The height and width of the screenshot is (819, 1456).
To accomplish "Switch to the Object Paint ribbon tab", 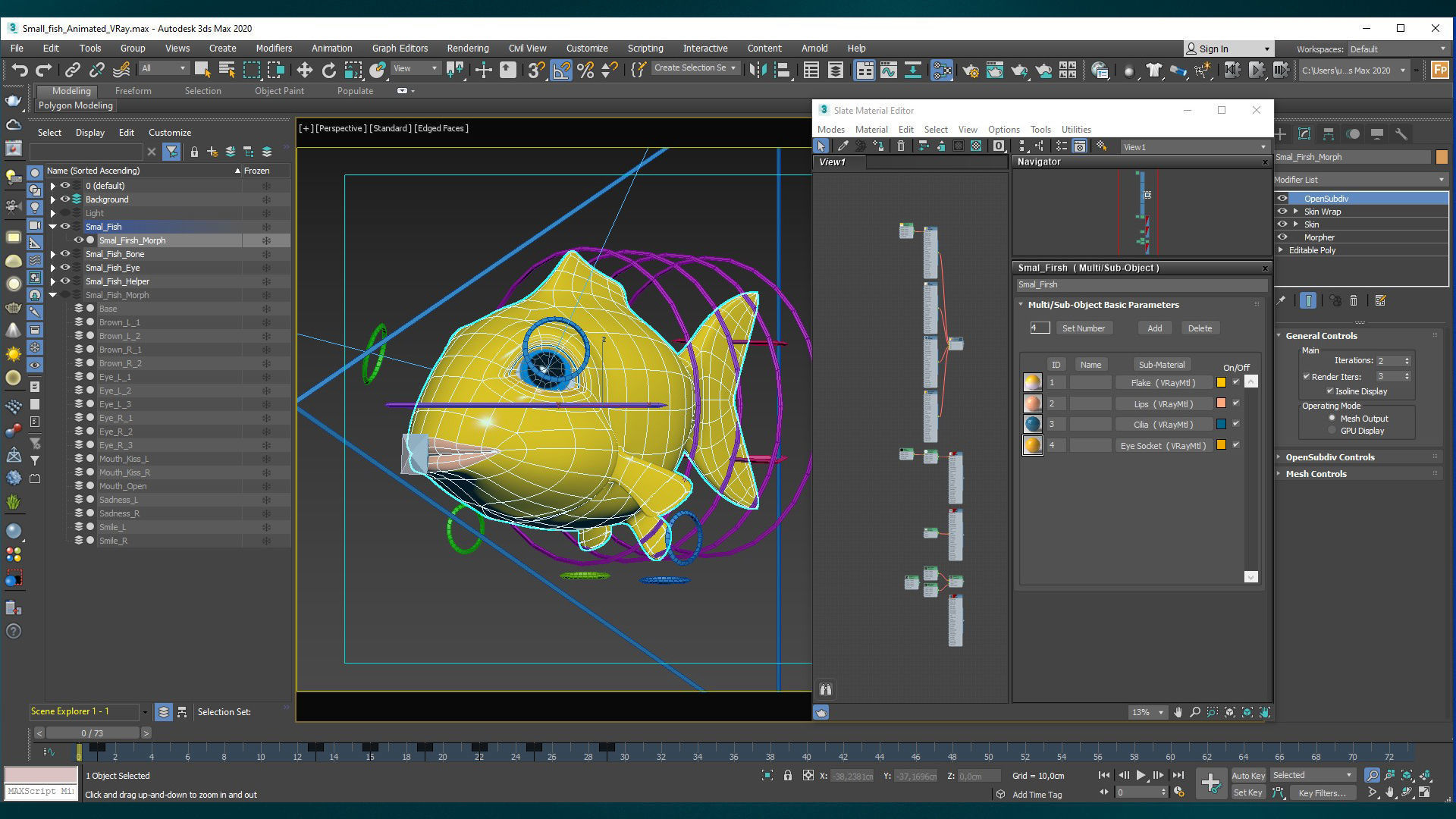I will point(279,91).
